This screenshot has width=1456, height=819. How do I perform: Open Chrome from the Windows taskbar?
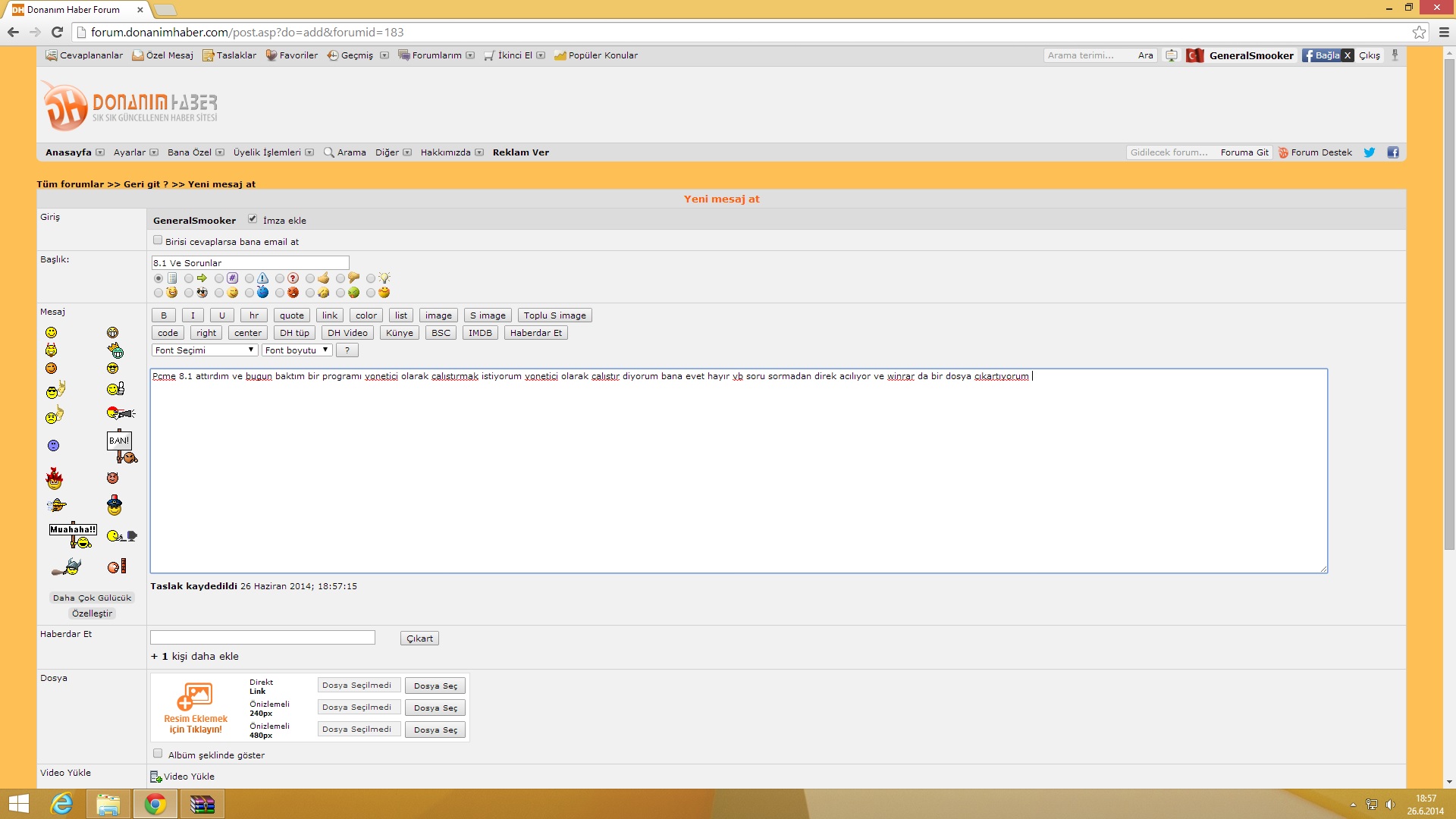coord(155,804)
